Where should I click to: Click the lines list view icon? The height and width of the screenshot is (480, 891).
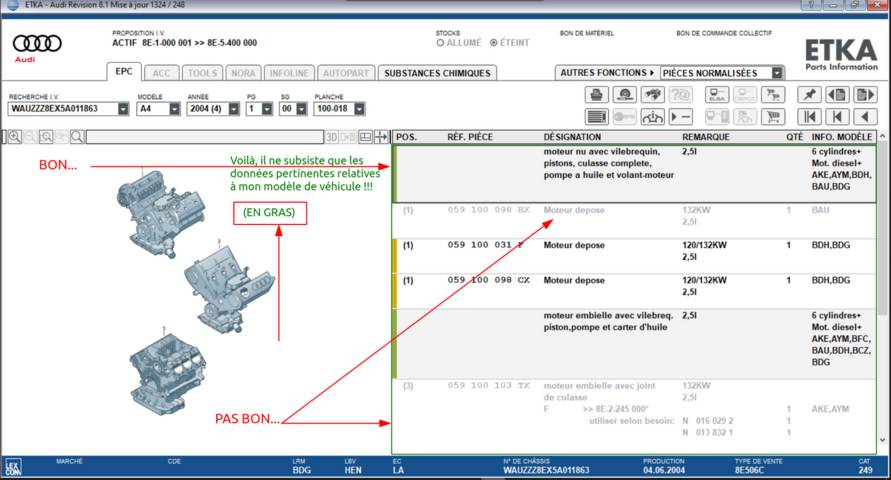coord(597,117)
